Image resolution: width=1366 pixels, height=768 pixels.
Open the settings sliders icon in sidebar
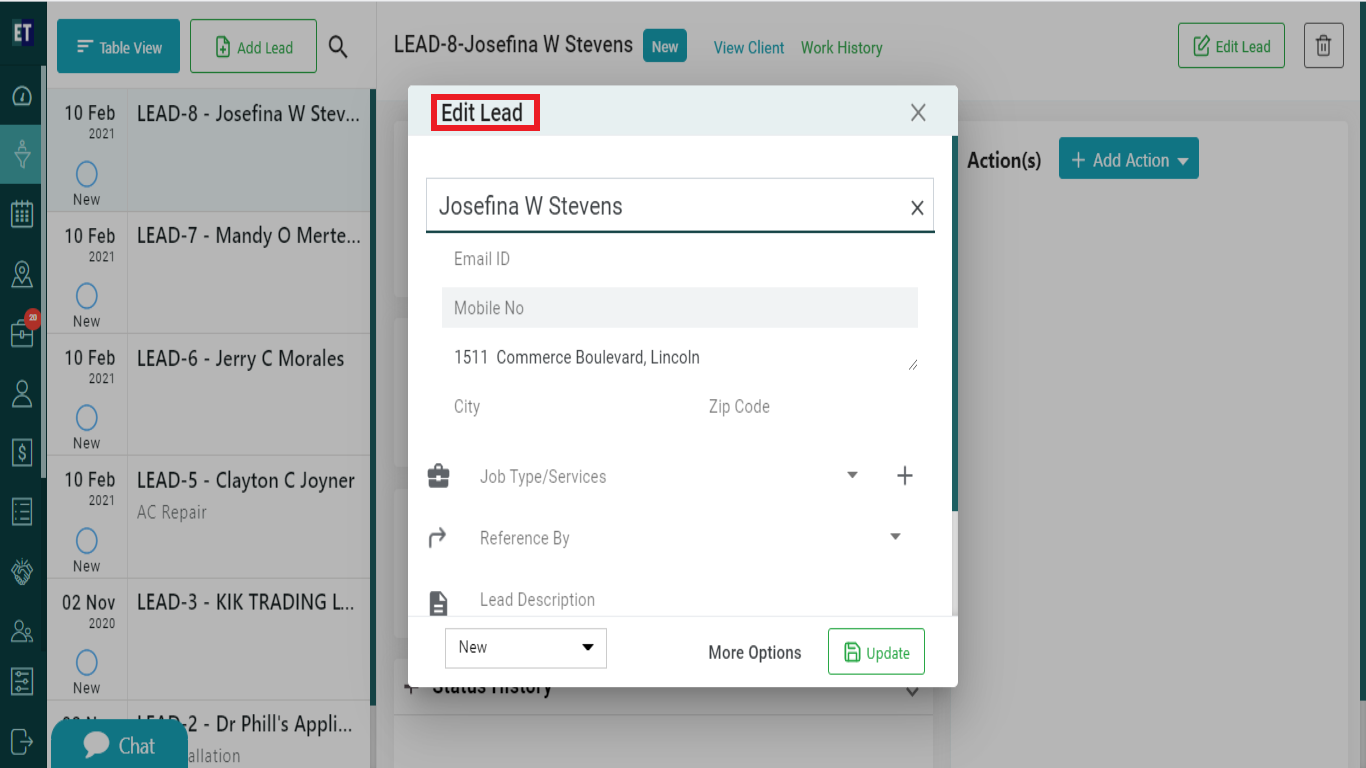coord(22,682)
